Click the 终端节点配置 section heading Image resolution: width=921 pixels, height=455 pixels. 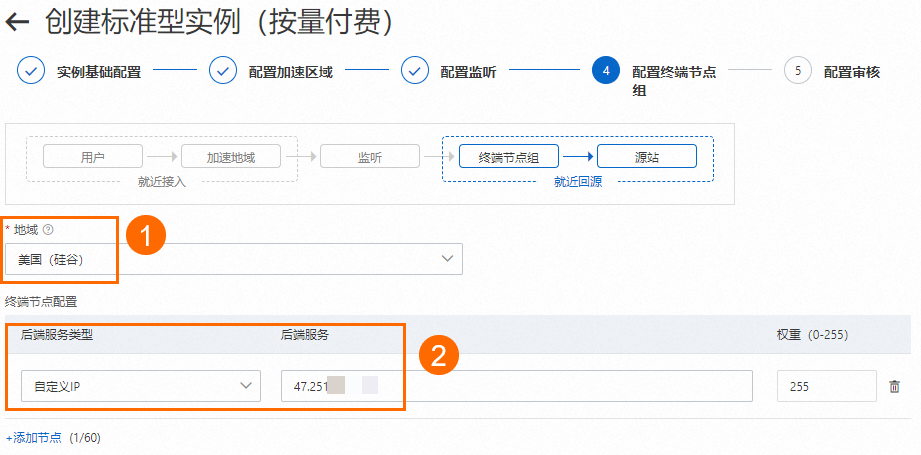tap(41, 302)
